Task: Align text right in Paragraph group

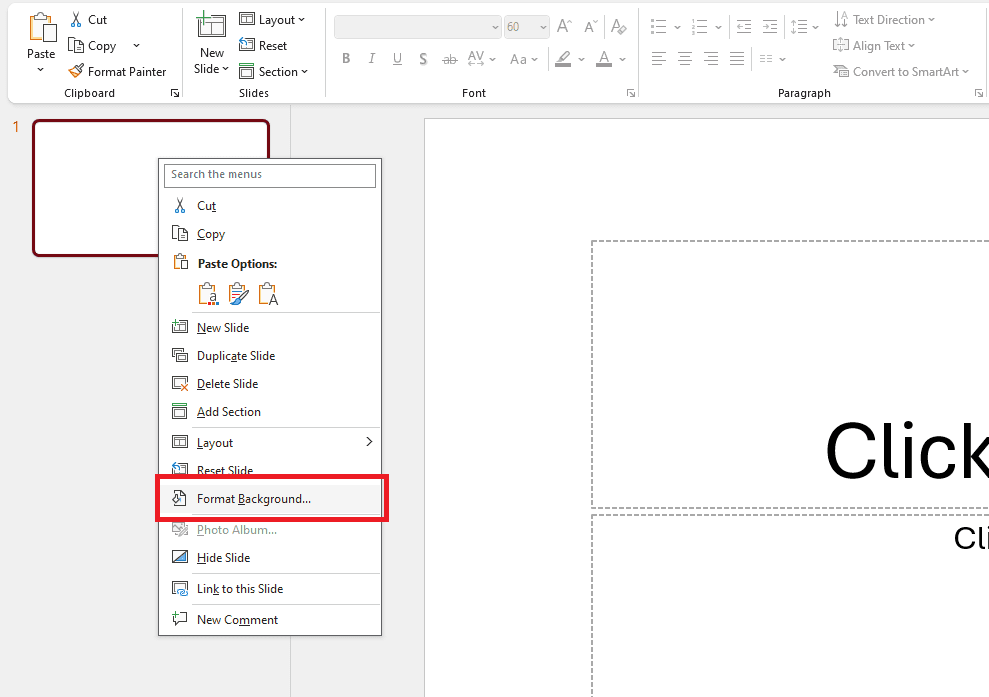Action: pos(711,59)
